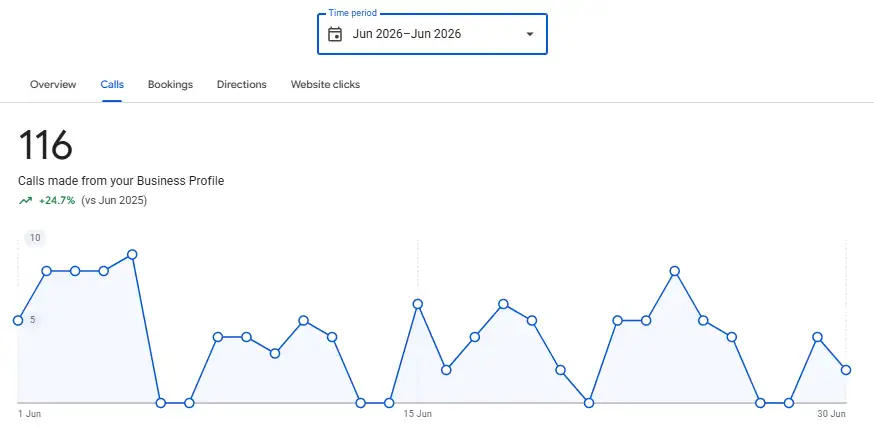Click the '5' y-axis label

tap(33, 320)
